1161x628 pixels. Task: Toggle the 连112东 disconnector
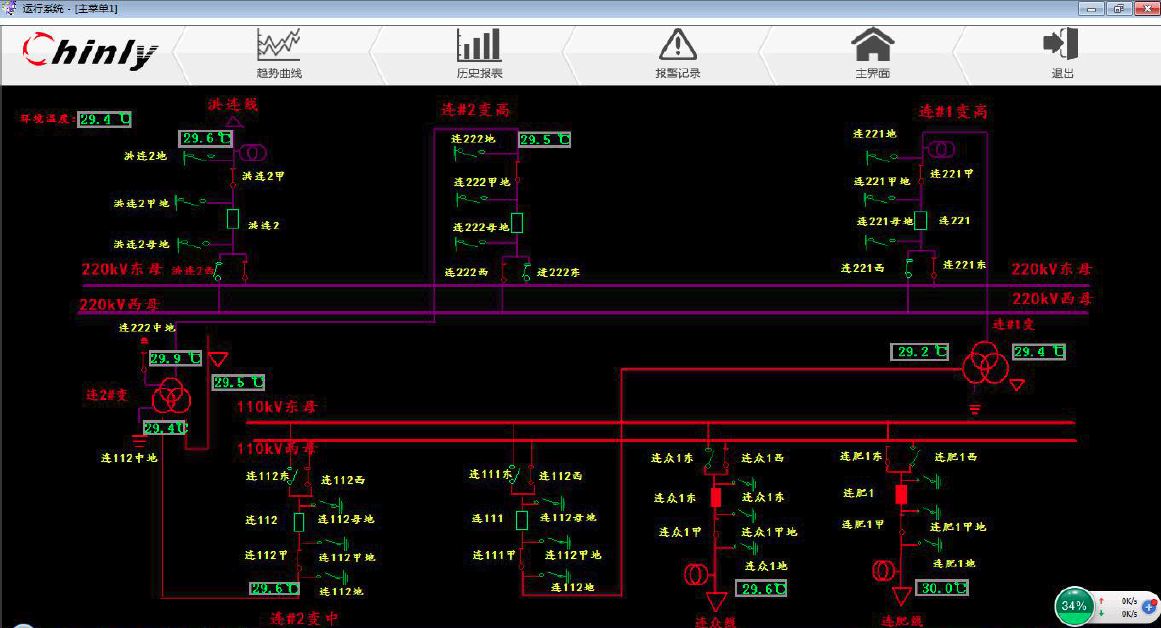click(294, 476)
